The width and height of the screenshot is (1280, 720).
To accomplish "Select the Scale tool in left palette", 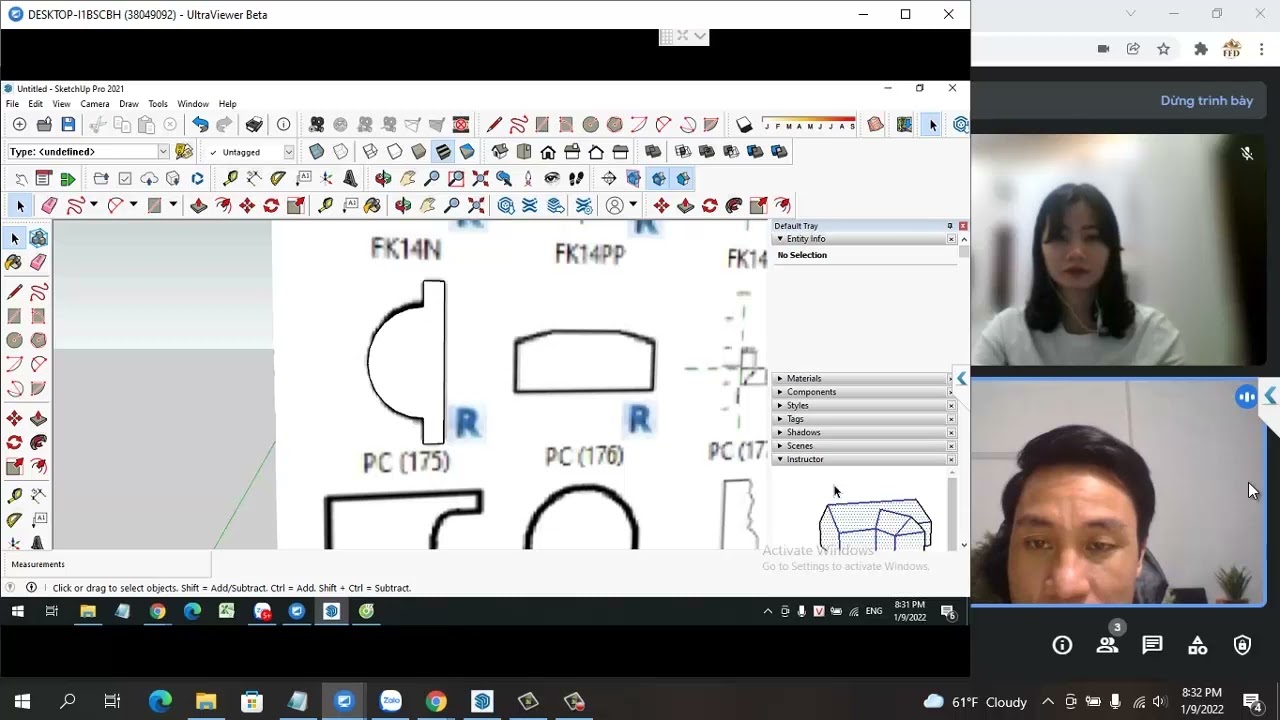I will (14, 466).
